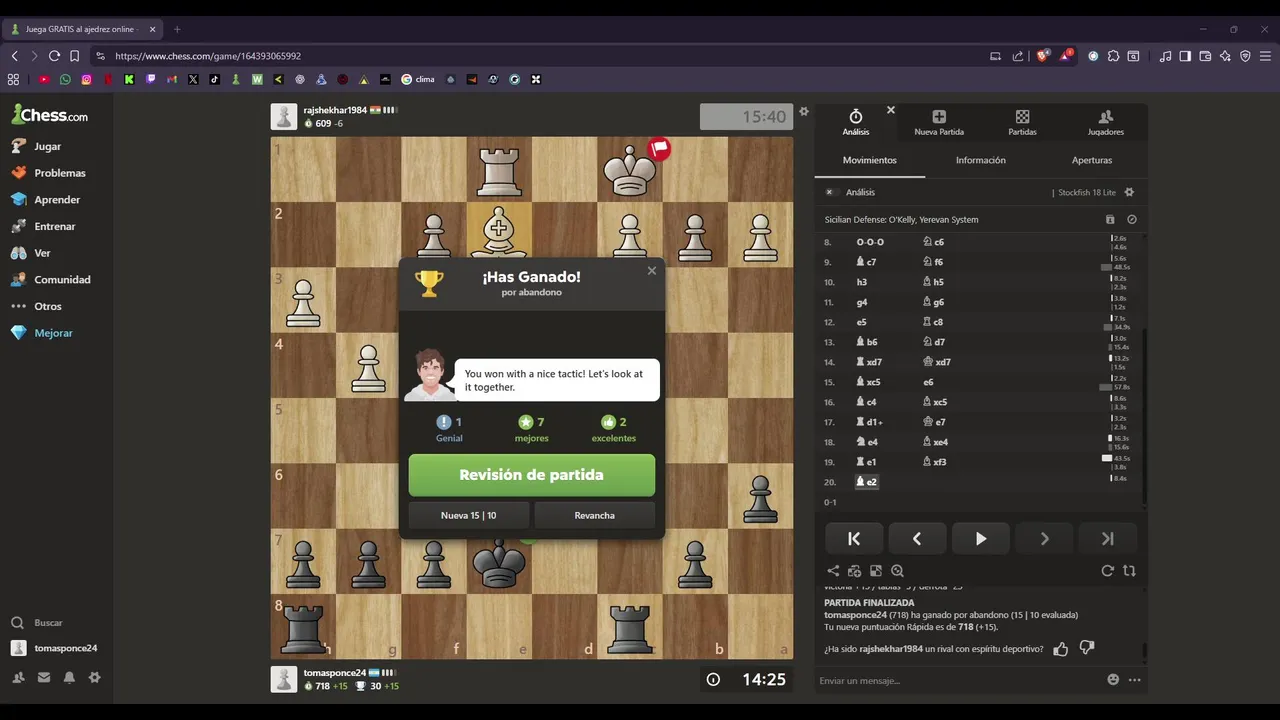Give thumbs down for rajshekhar1984 sportsmanship

1087,649
